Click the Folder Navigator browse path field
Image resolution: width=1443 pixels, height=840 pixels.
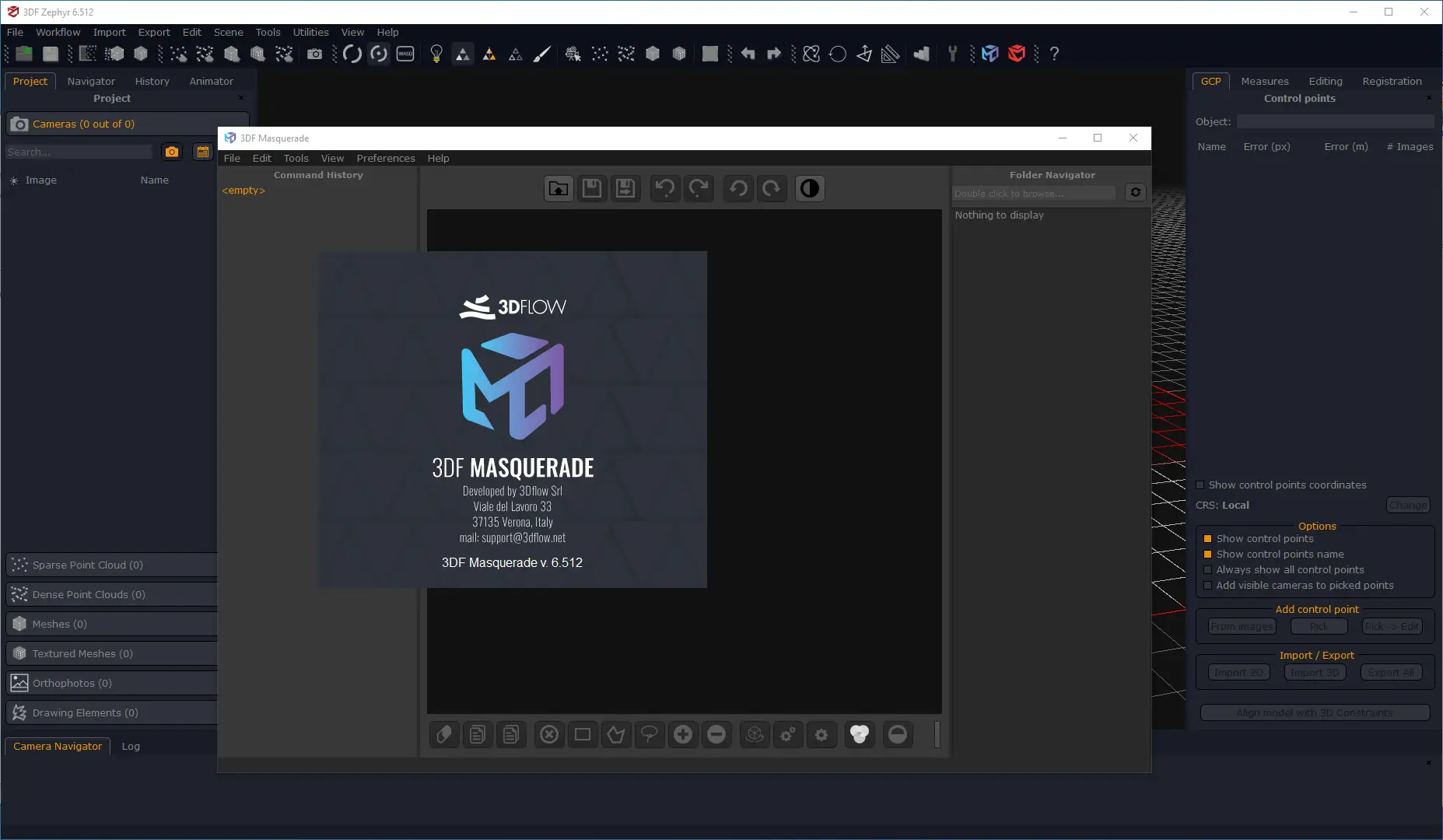click(1034, 193)
